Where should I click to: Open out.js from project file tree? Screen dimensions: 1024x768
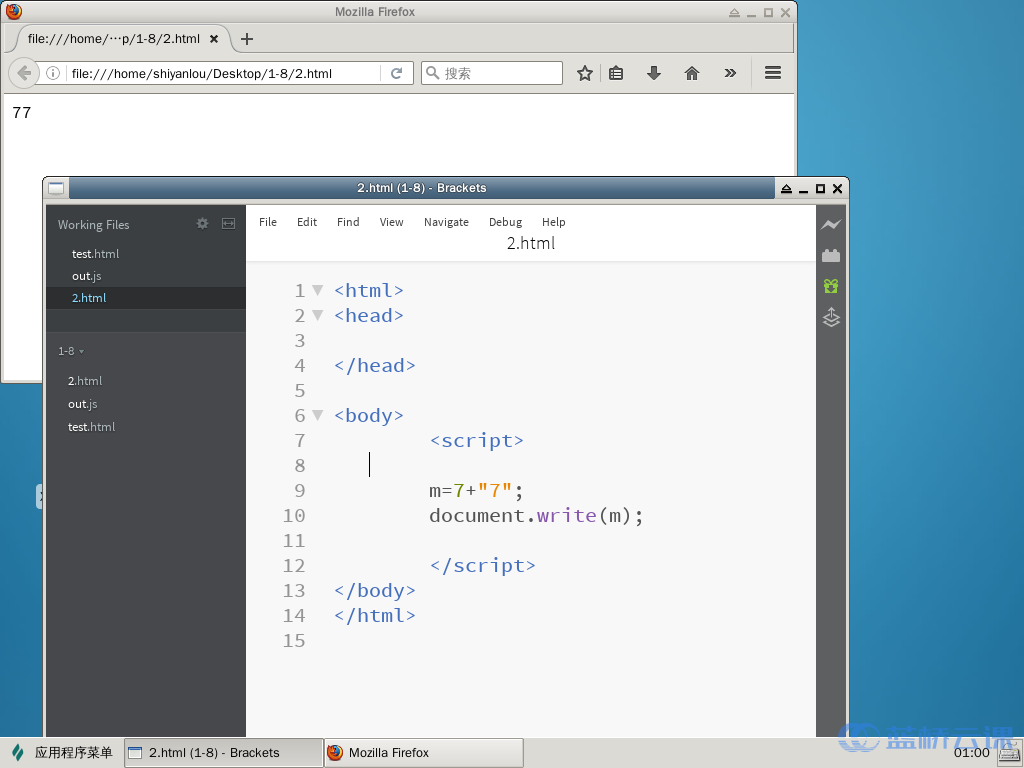tap(82, 404)
